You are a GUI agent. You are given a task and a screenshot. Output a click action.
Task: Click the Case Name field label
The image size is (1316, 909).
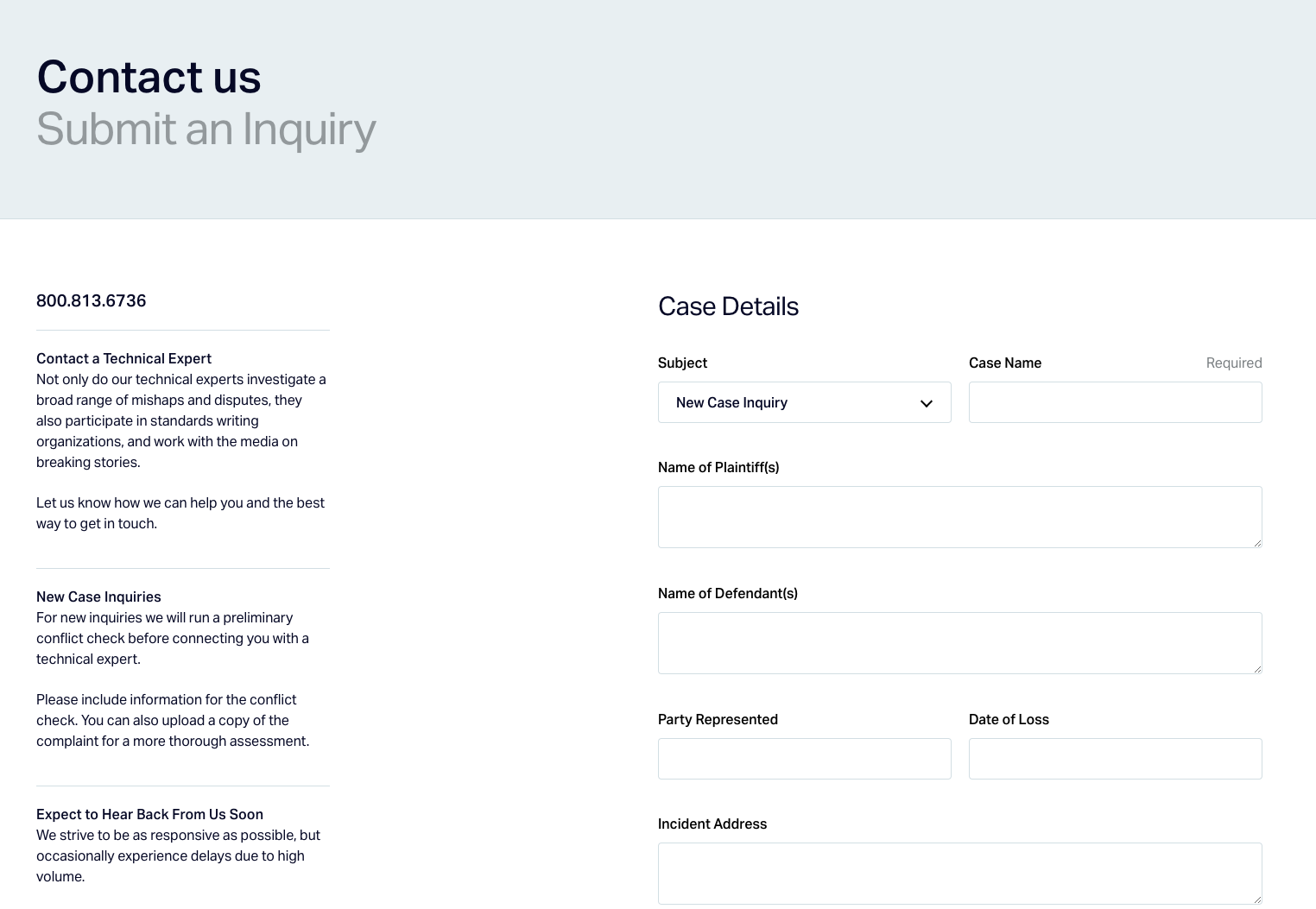click(1005, 363)
